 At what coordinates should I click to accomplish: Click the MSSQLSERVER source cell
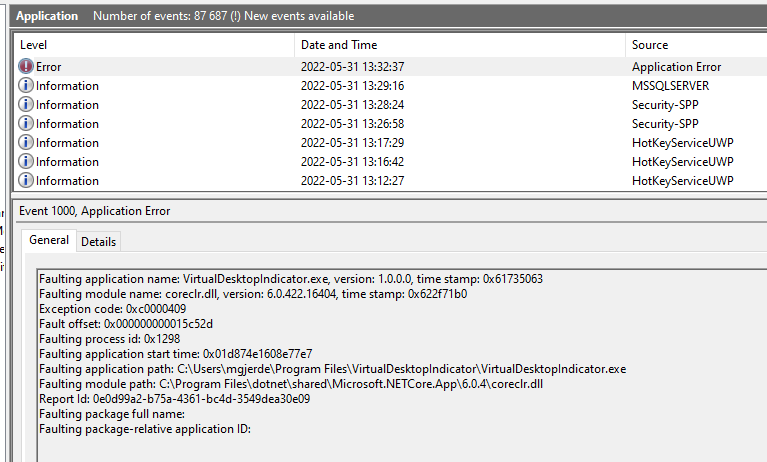[x=670, y=86]
